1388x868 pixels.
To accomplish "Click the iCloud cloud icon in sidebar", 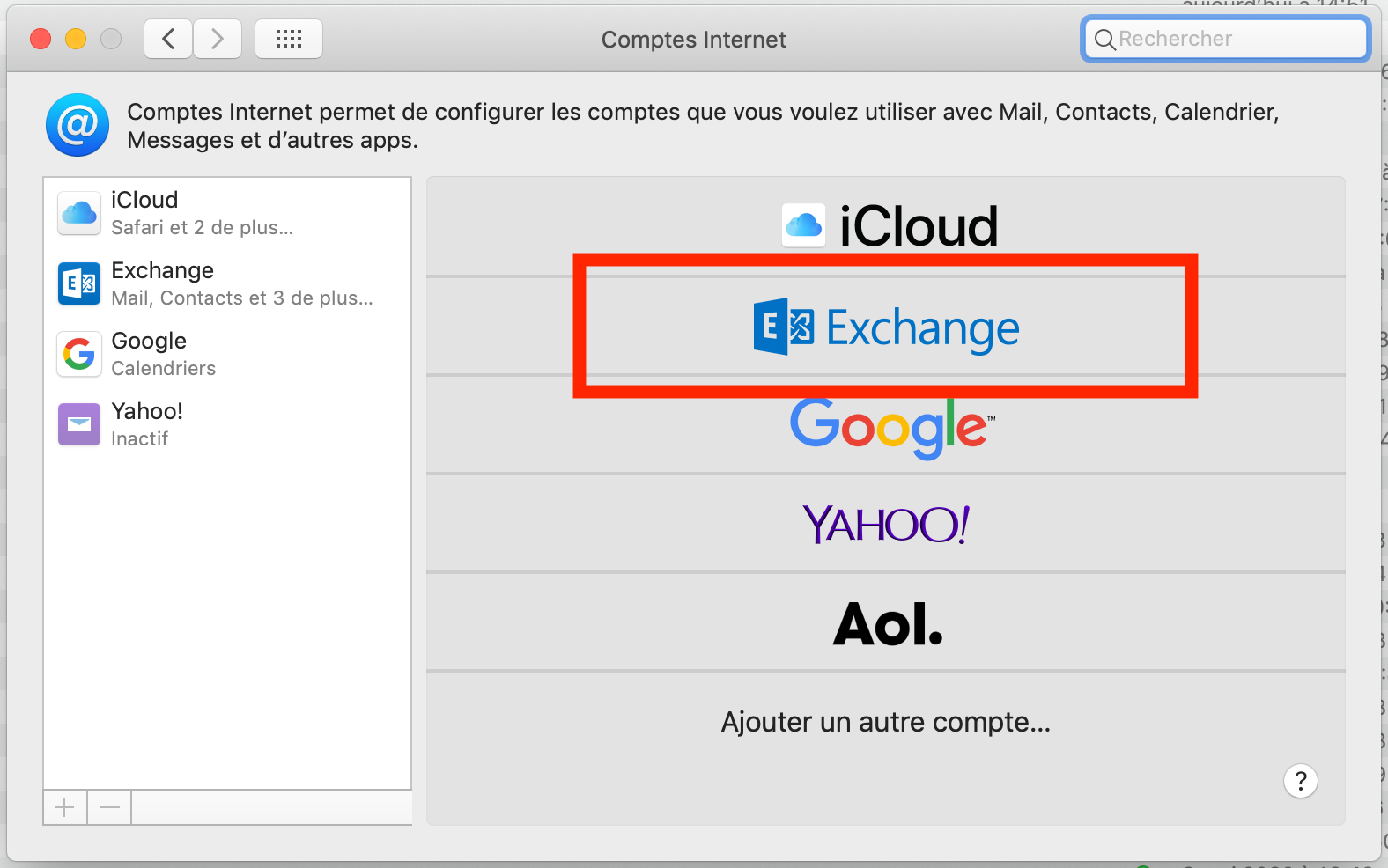I will (x=79, y=213).
